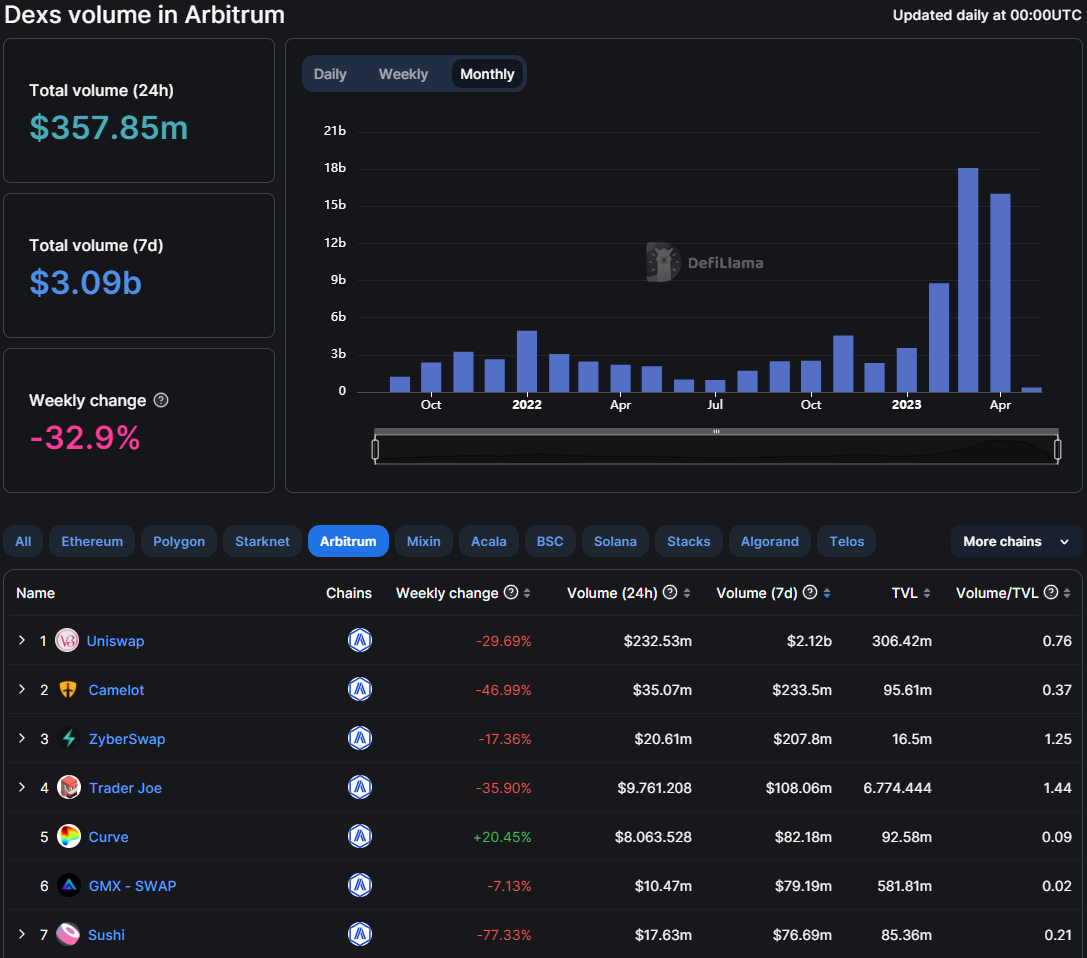Open the More chains dropdown
The height and width of the screenshot is (958, 1087).
[1016, 541]
